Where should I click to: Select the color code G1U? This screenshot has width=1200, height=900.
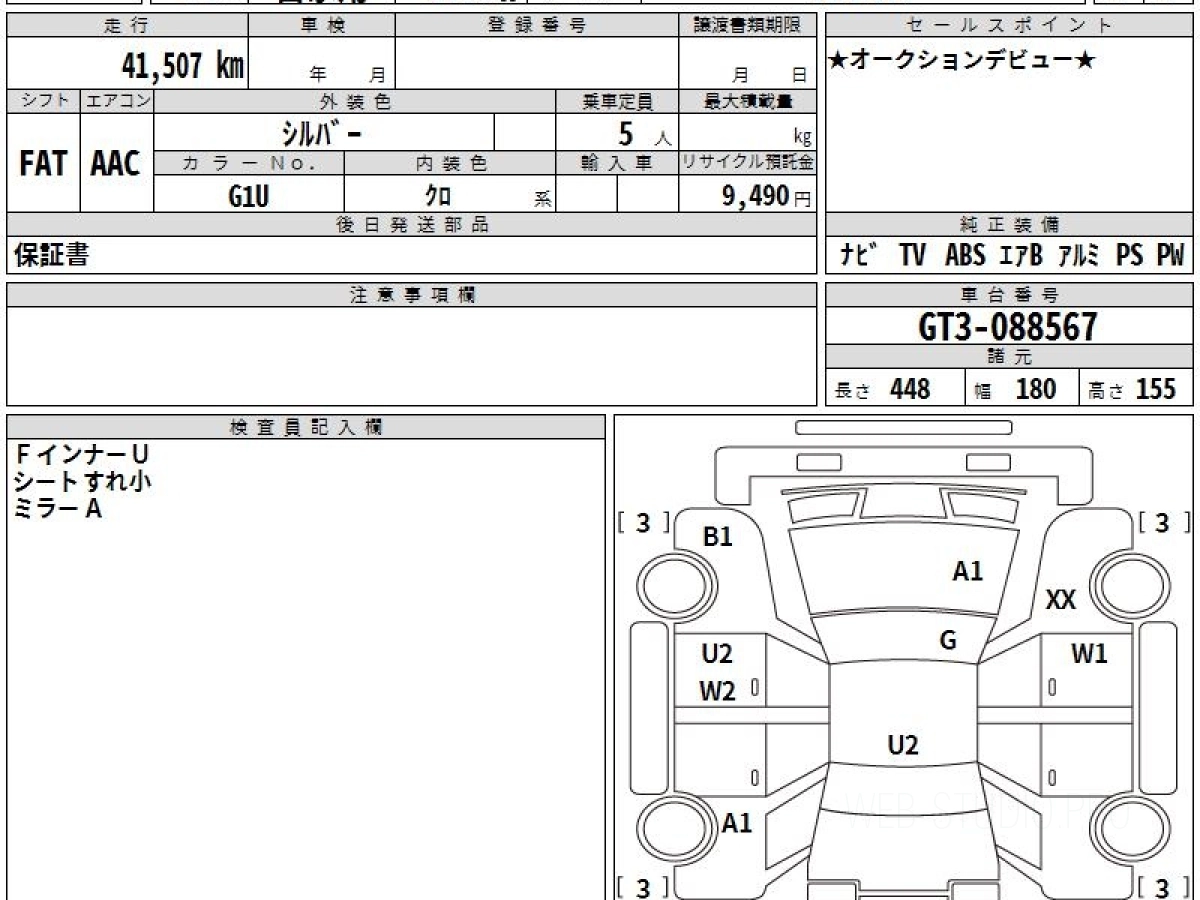(249, 196)
